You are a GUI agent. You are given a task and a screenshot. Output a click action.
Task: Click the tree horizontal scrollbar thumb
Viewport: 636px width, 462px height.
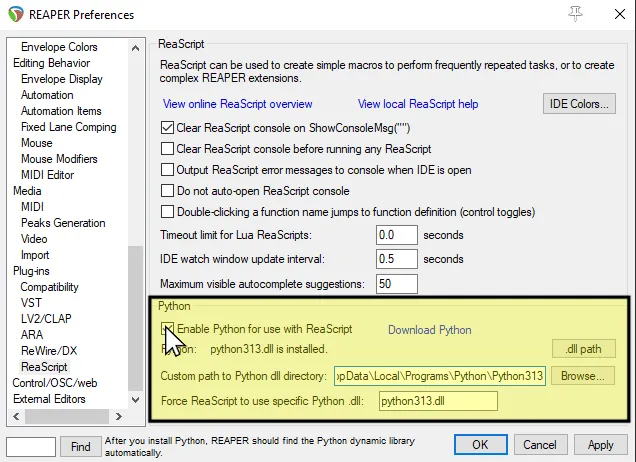67,416
